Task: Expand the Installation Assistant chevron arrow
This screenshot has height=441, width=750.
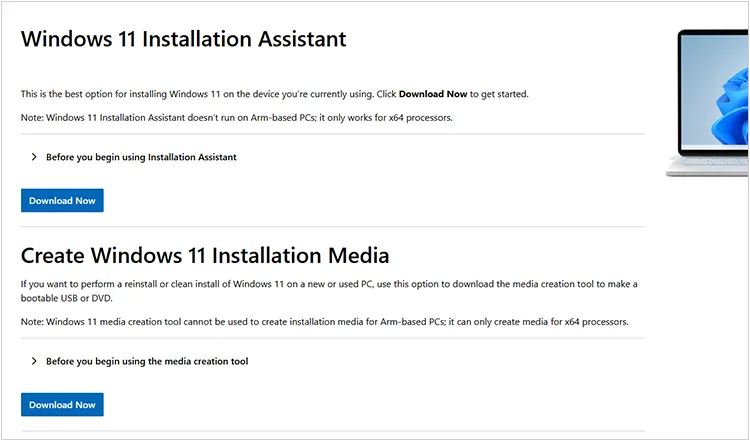Action: 34,157
